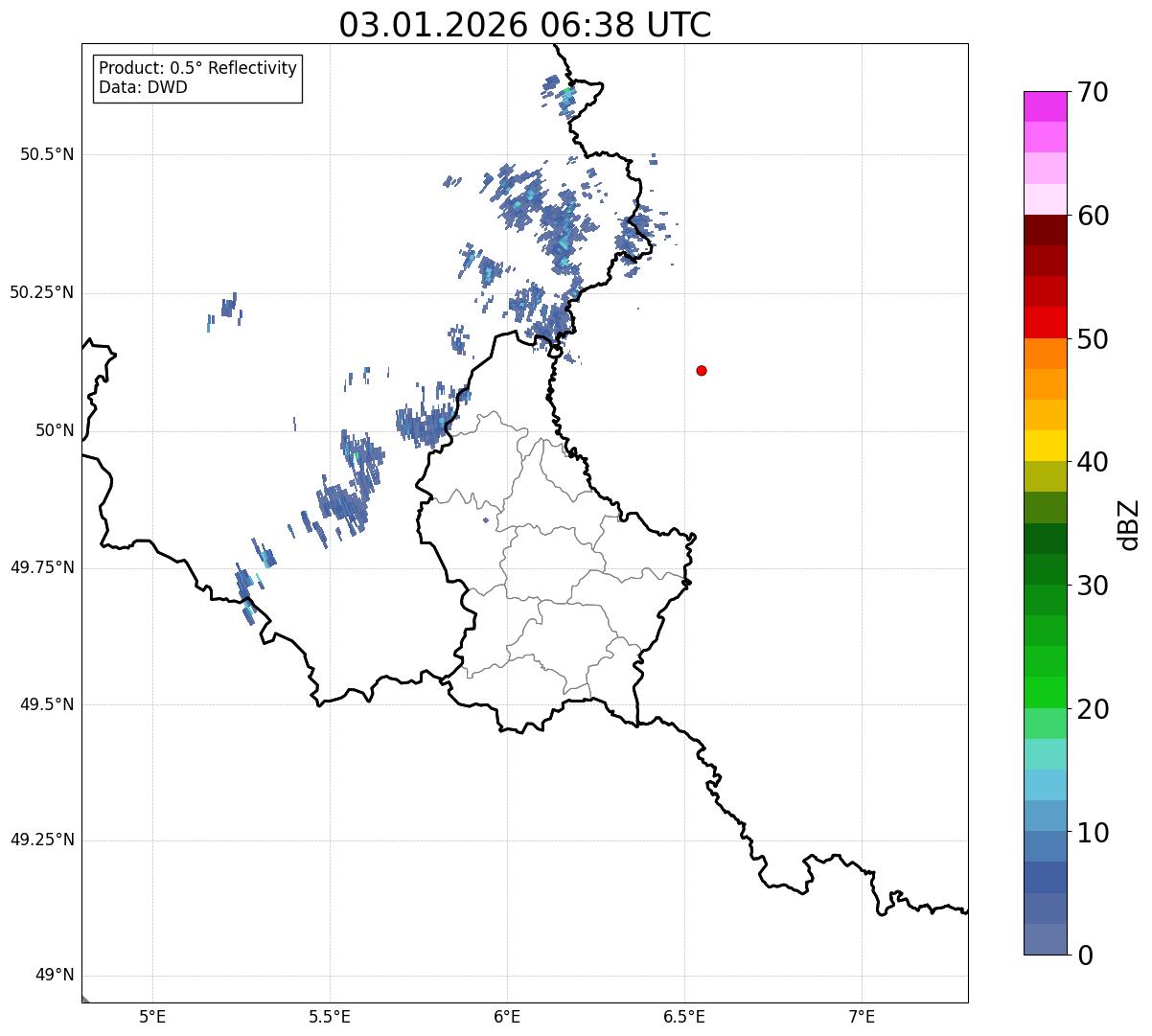Click the longitude label "5.5°E"
This screenshot has height=1036, width=1152.
click(330, 1016)
